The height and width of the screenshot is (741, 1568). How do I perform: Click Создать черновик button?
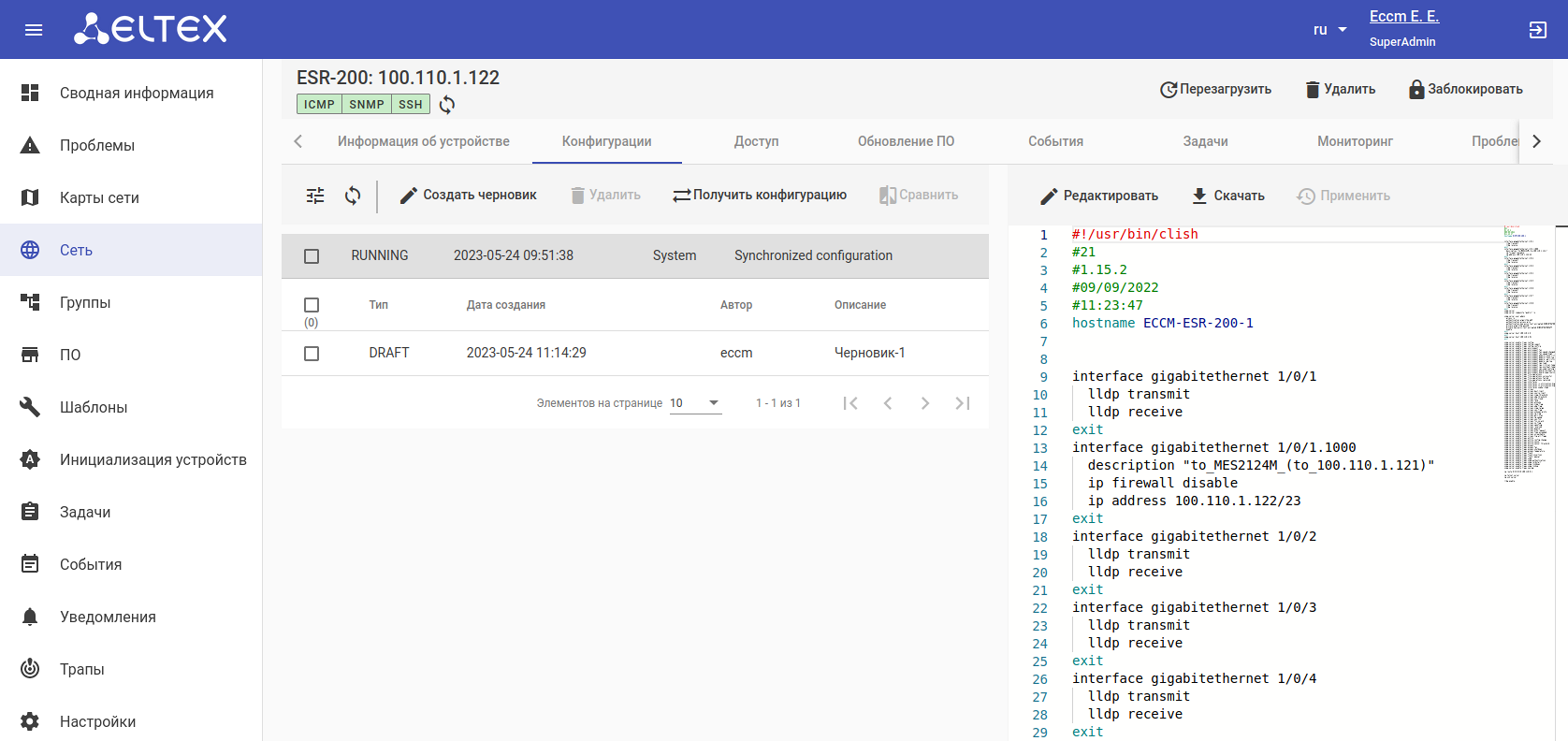point(469,195)
